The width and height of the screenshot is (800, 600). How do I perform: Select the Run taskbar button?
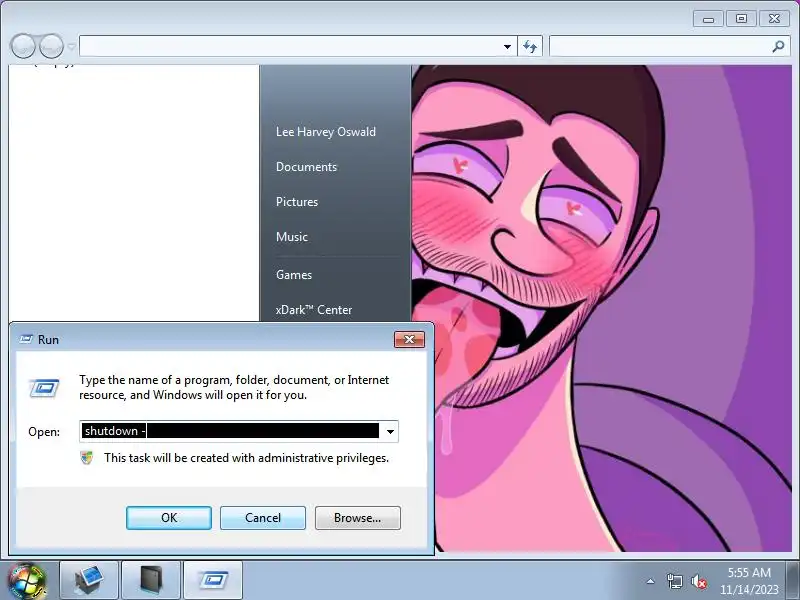[x=213, y=581]
